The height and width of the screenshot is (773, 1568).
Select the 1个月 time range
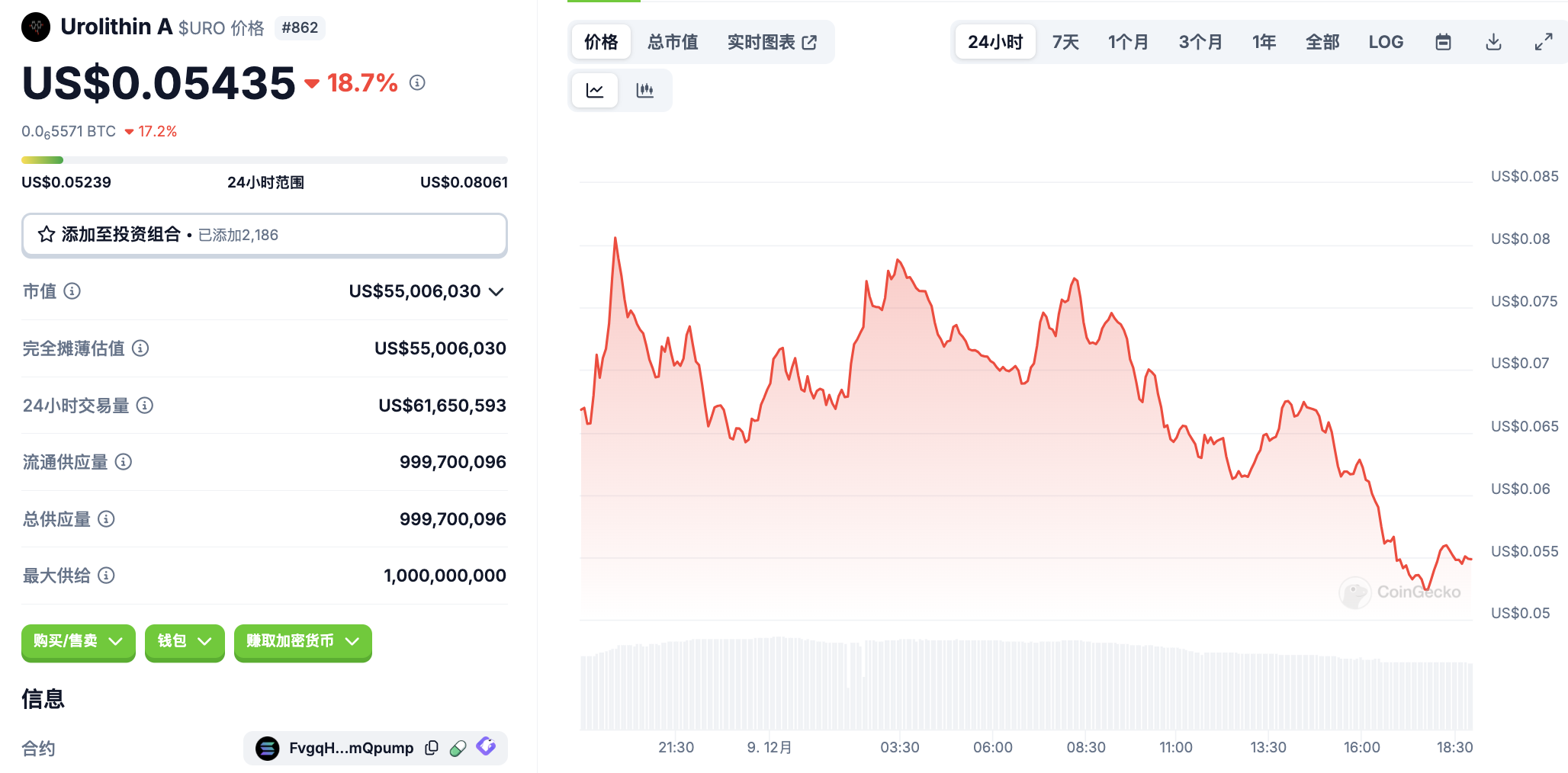[x=1128, y=42]
